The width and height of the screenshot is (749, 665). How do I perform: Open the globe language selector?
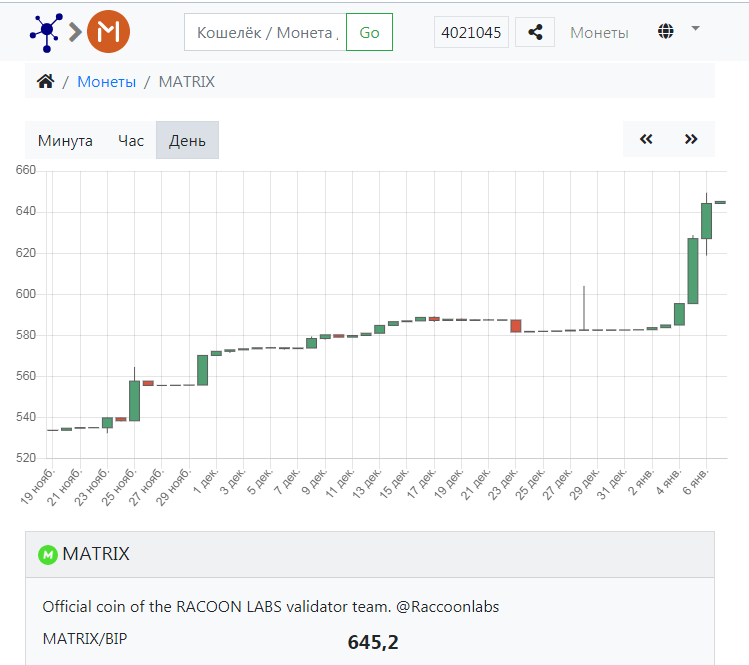tap(665, 32)
